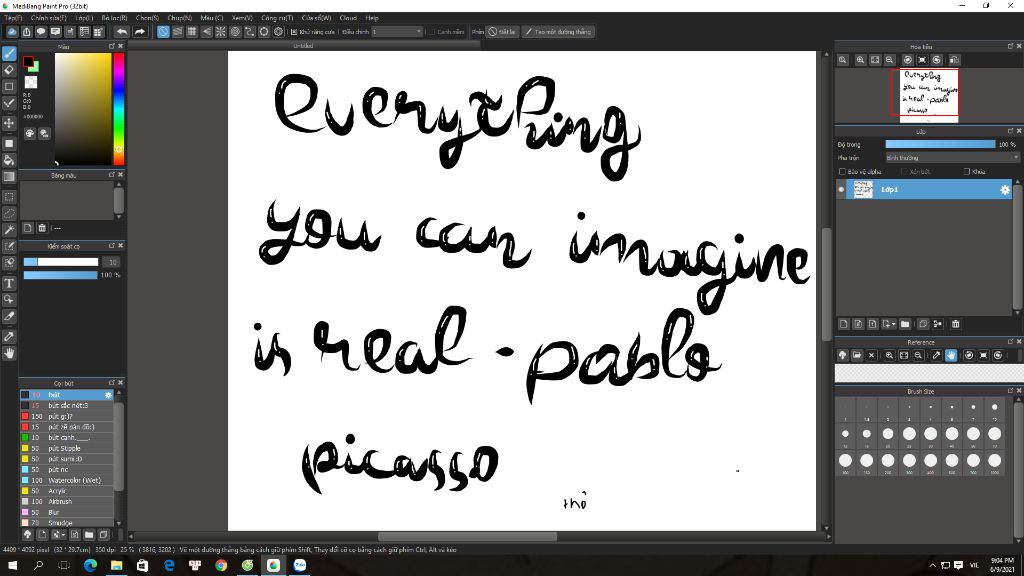The image size is (1024, 576).
Task: Select the Watercolor (Wet) brush
Action: pyautogui.click(x=67, y=480)
